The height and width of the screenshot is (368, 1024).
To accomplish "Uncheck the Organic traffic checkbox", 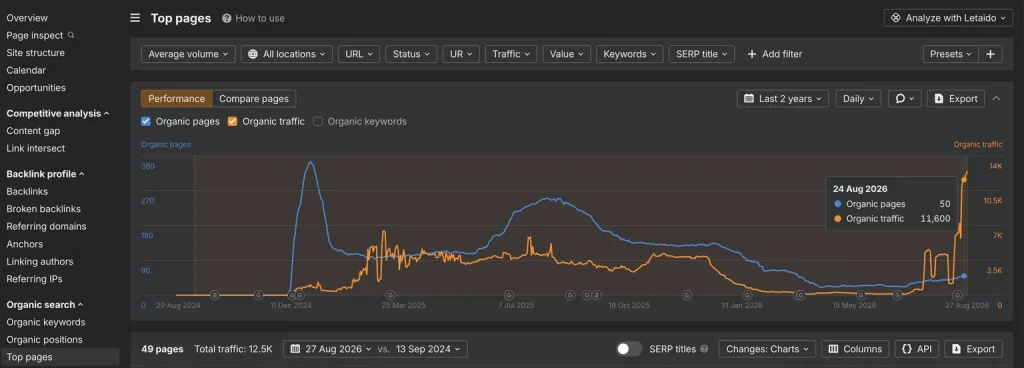I will click(232, 121).
